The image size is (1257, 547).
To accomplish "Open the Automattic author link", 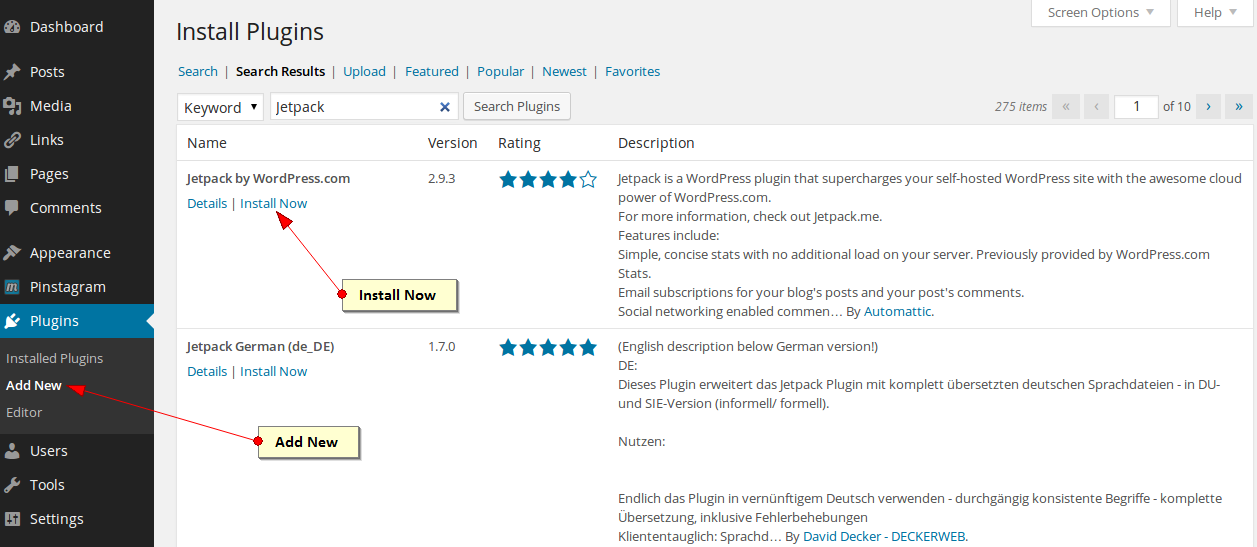I will click(x=897, y=311).
